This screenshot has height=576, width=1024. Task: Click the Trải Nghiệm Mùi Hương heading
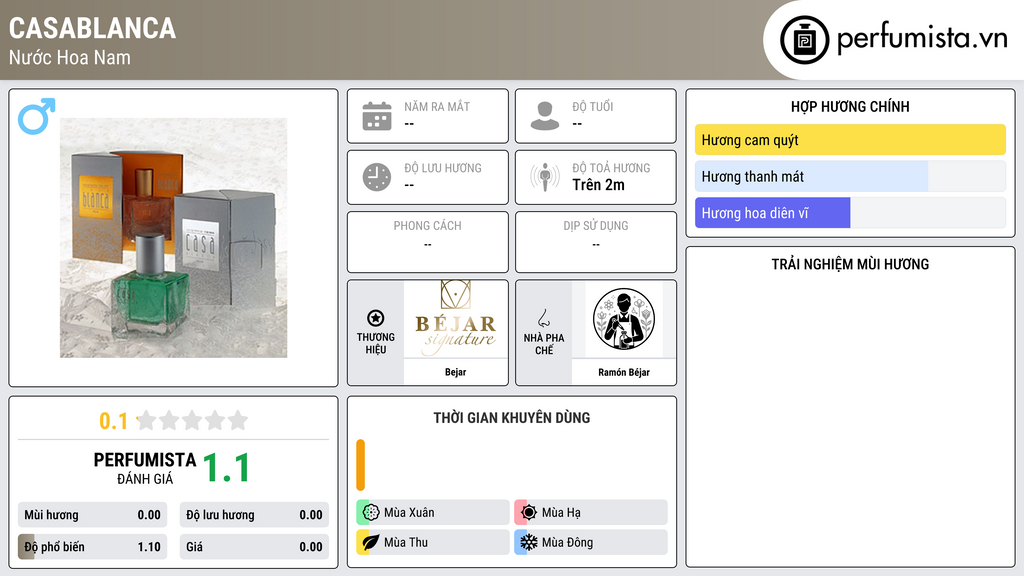click(x=850, y=264)
